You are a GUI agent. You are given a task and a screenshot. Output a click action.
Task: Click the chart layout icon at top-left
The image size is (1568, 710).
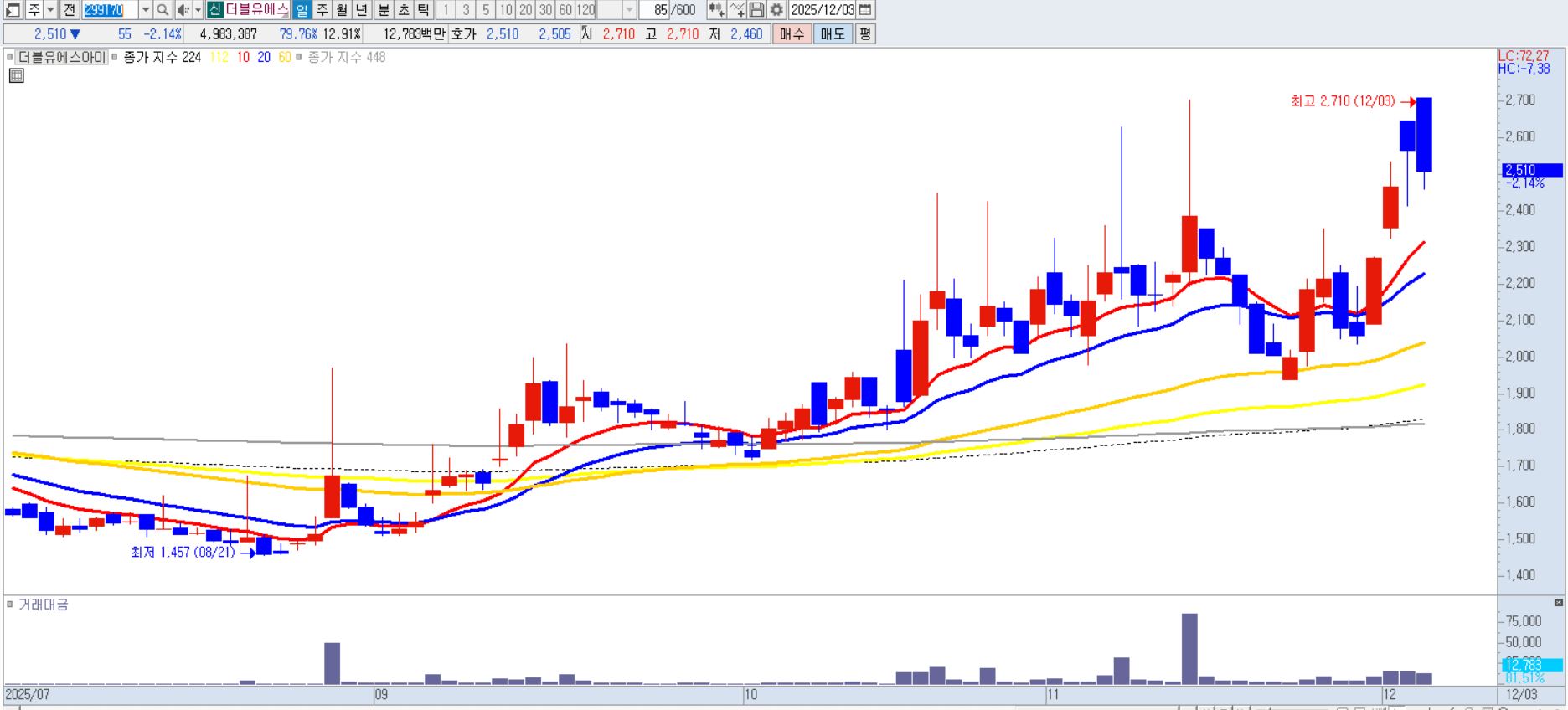tap(13, 10)
